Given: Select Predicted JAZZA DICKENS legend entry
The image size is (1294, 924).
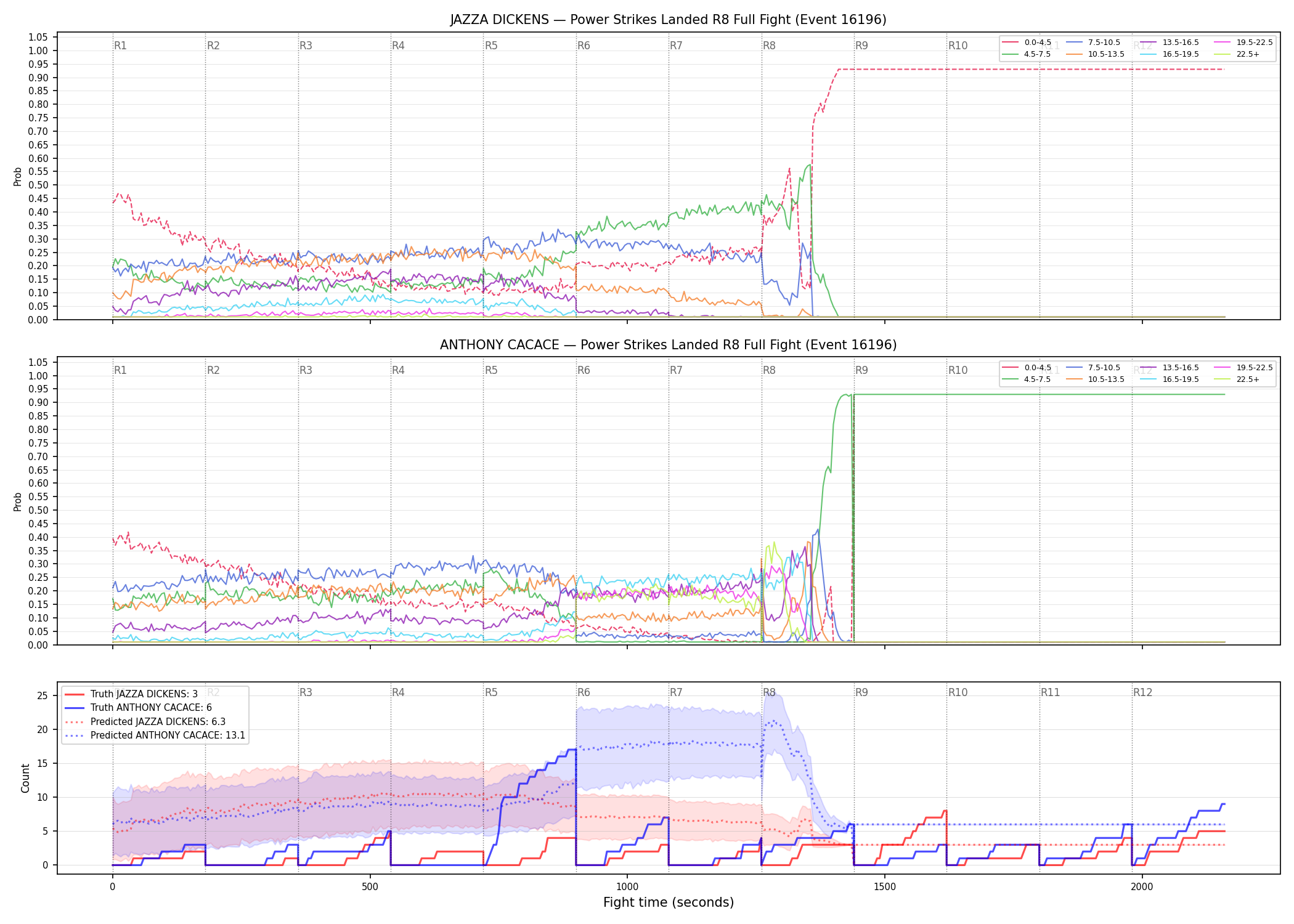Looking at the screenshot, I should click(145, 721).
